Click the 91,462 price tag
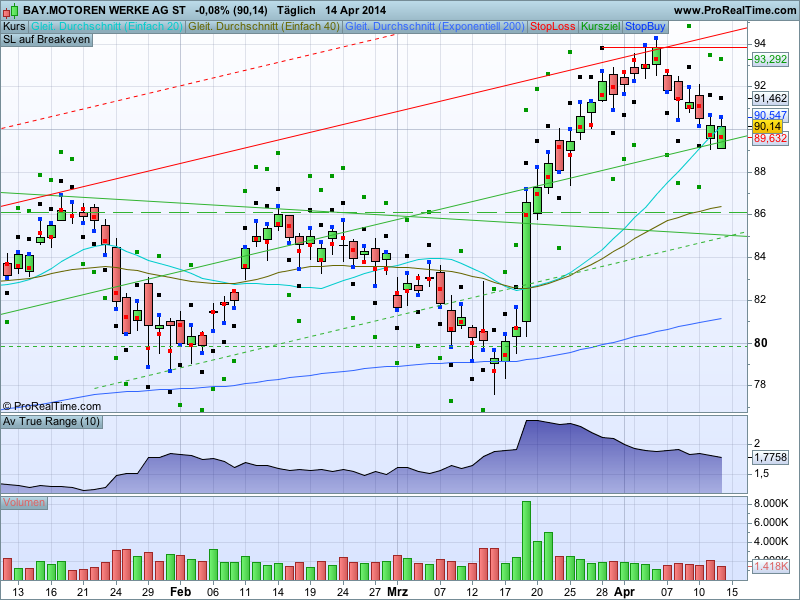 [x=770, y=98]
